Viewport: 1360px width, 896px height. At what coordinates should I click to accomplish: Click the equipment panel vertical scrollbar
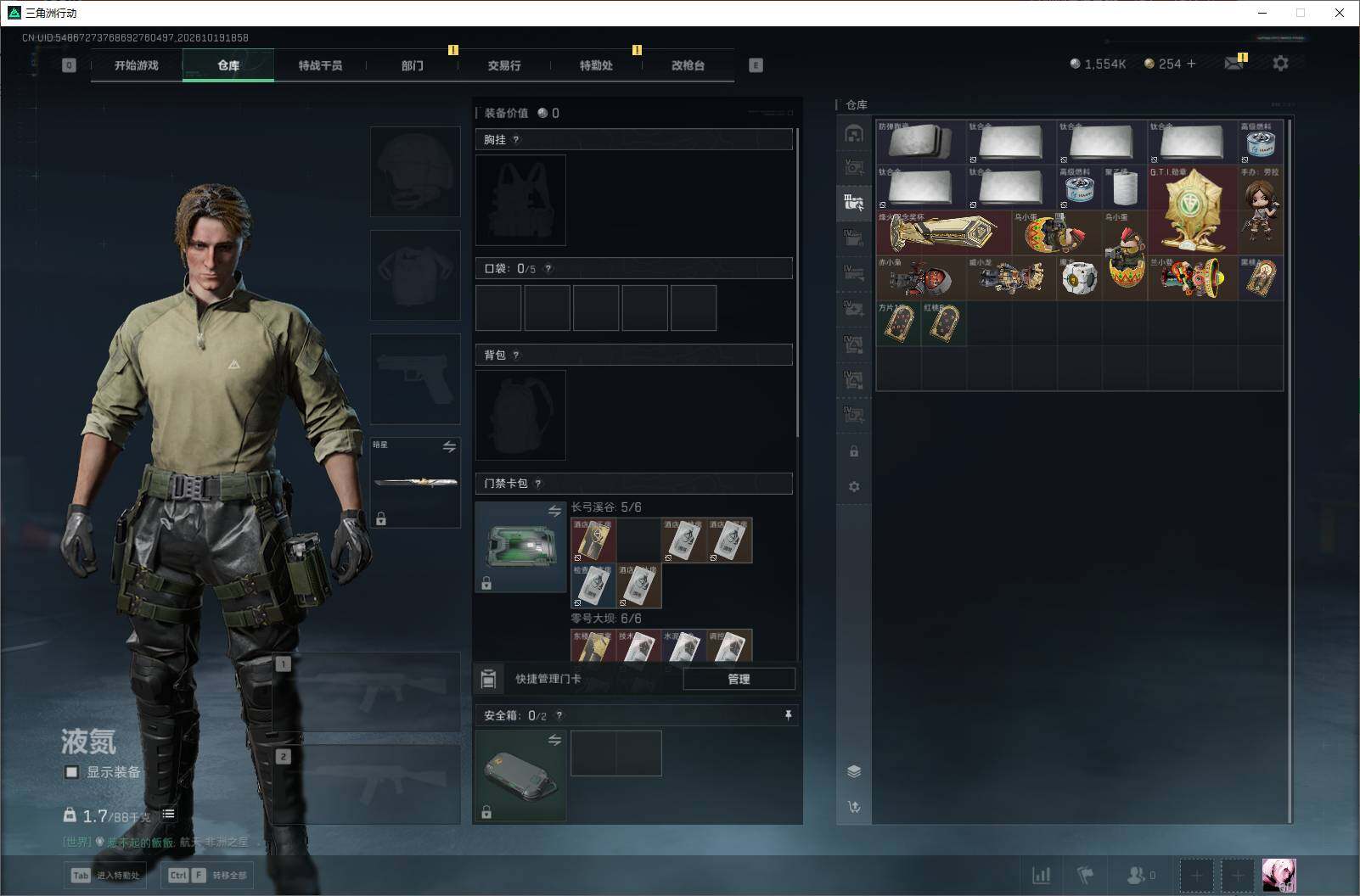pos(797,283)
